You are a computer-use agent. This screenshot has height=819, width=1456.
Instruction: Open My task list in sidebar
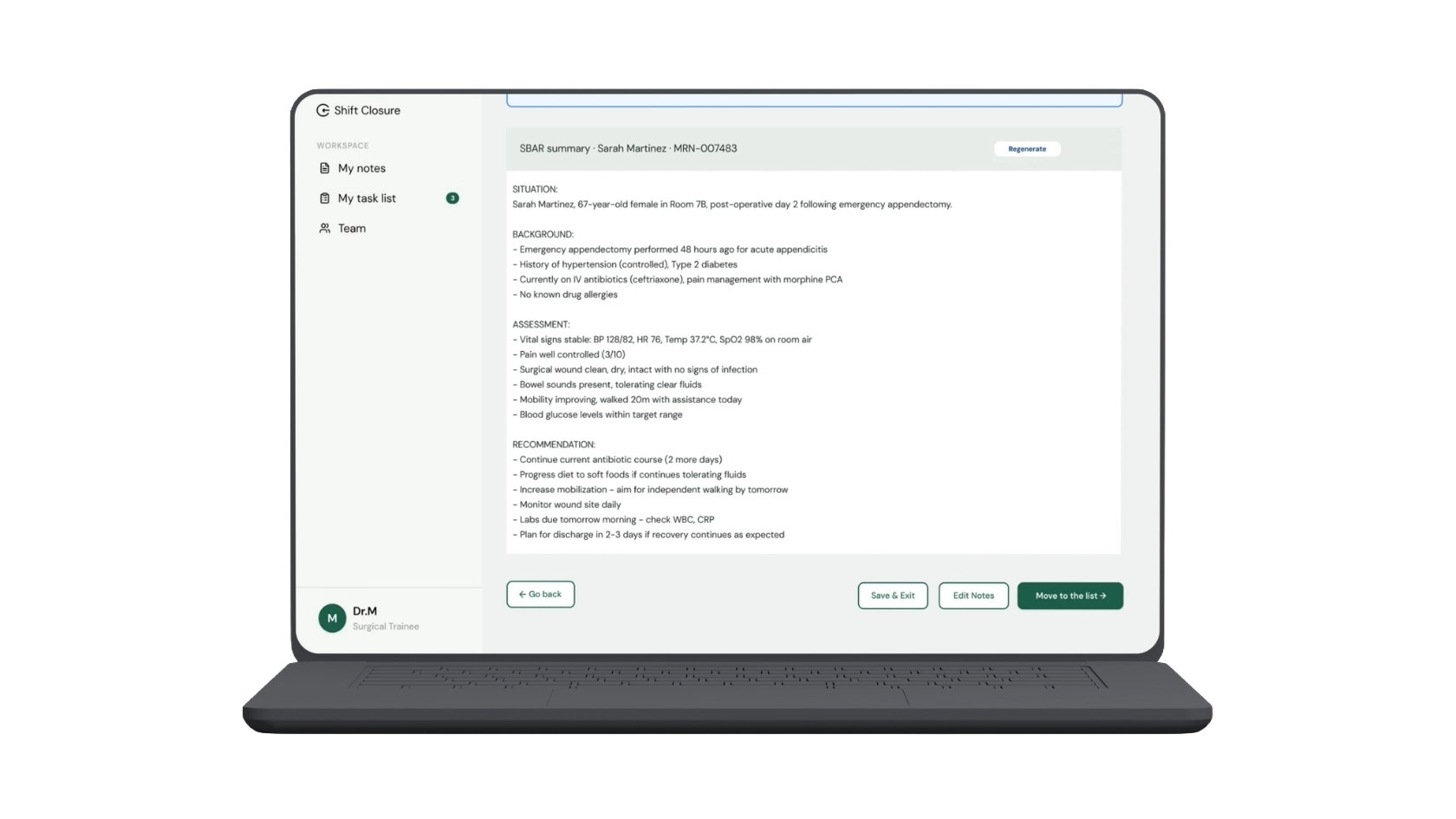point(367,198)
